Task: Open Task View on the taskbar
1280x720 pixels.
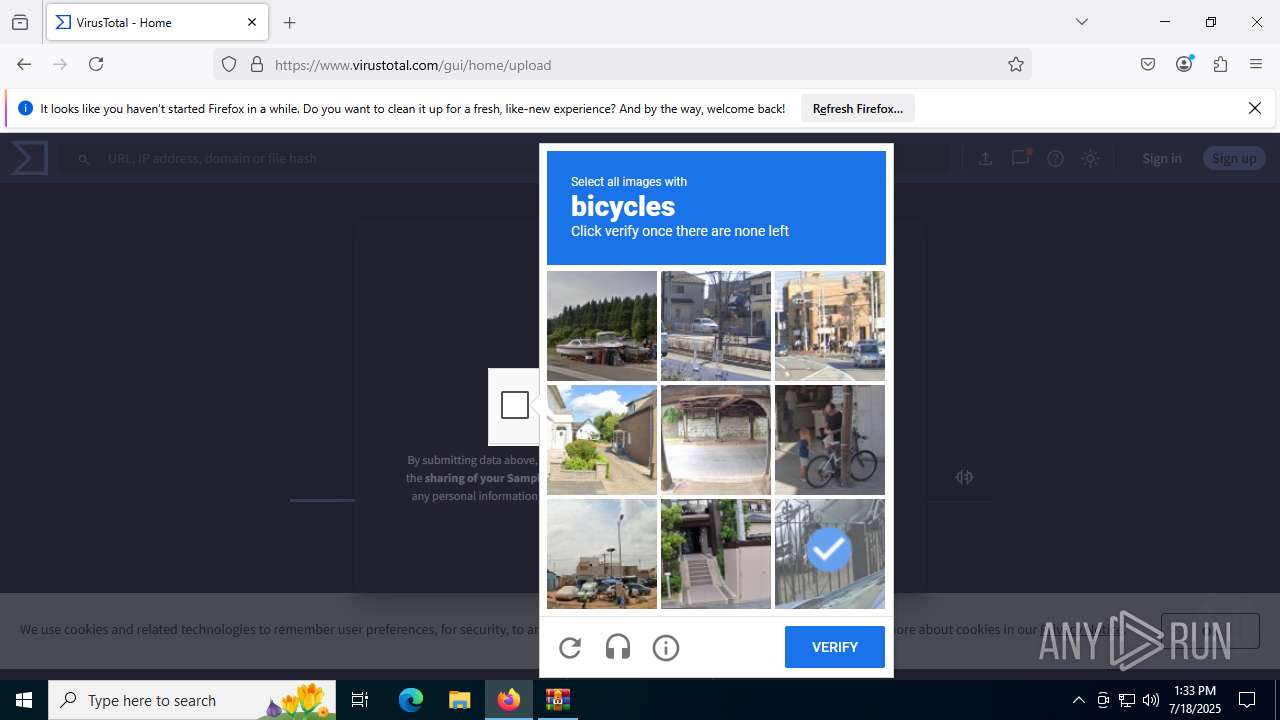Action: point(361,700)
